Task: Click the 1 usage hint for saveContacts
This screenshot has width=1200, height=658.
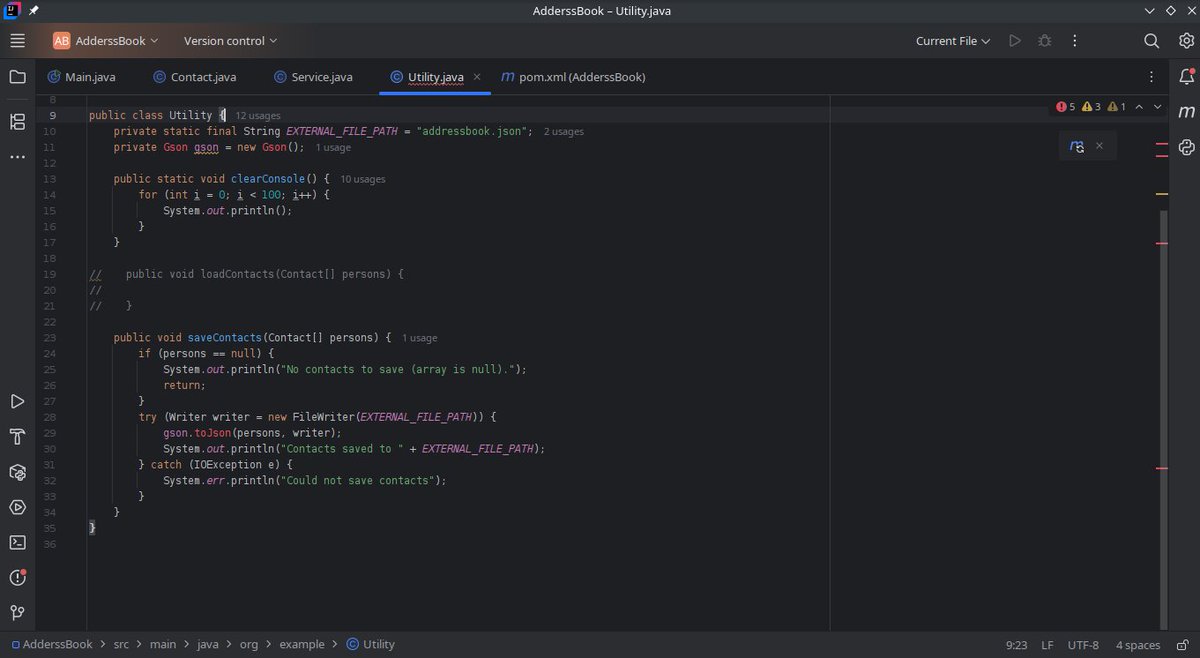Action: (x=419, y=338)
